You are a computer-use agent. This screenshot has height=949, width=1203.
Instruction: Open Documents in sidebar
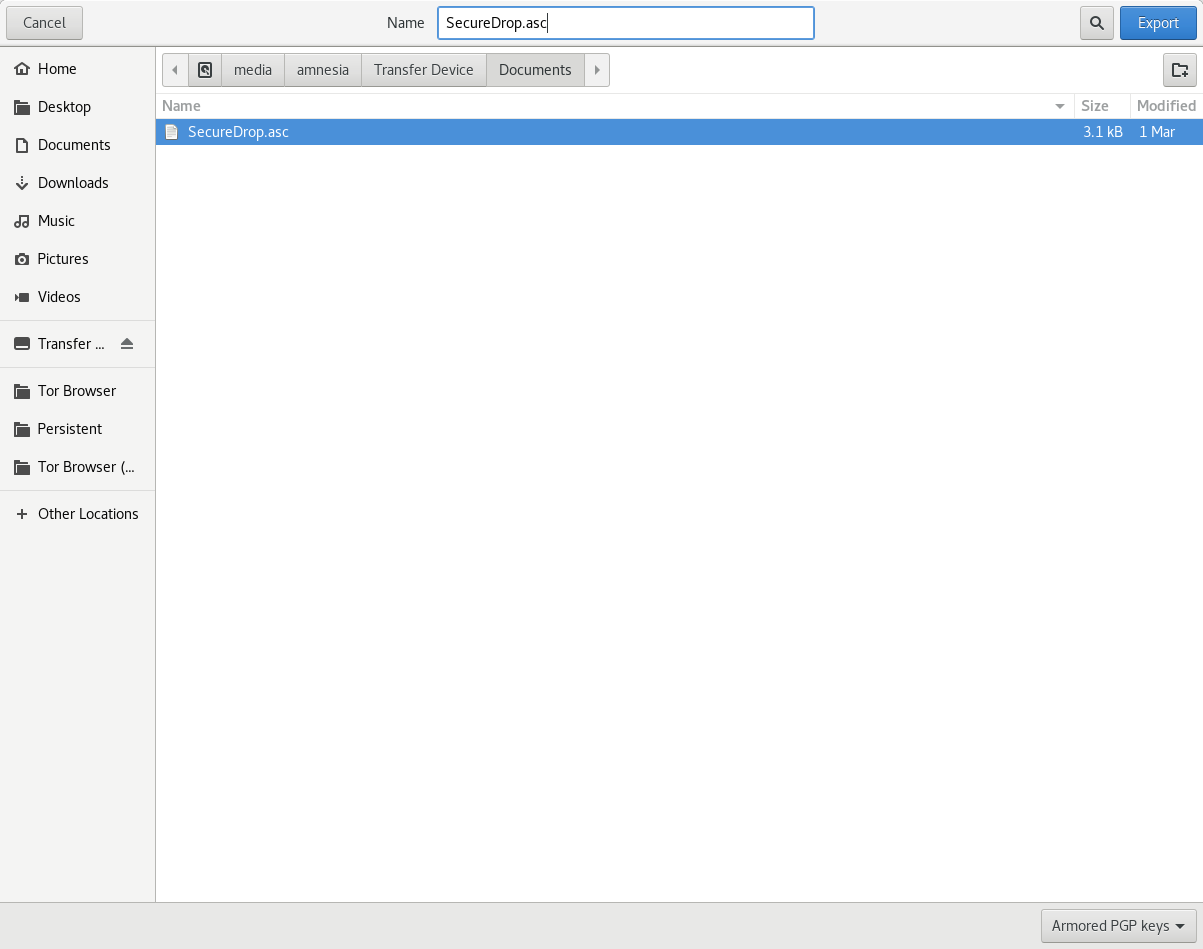77,145
